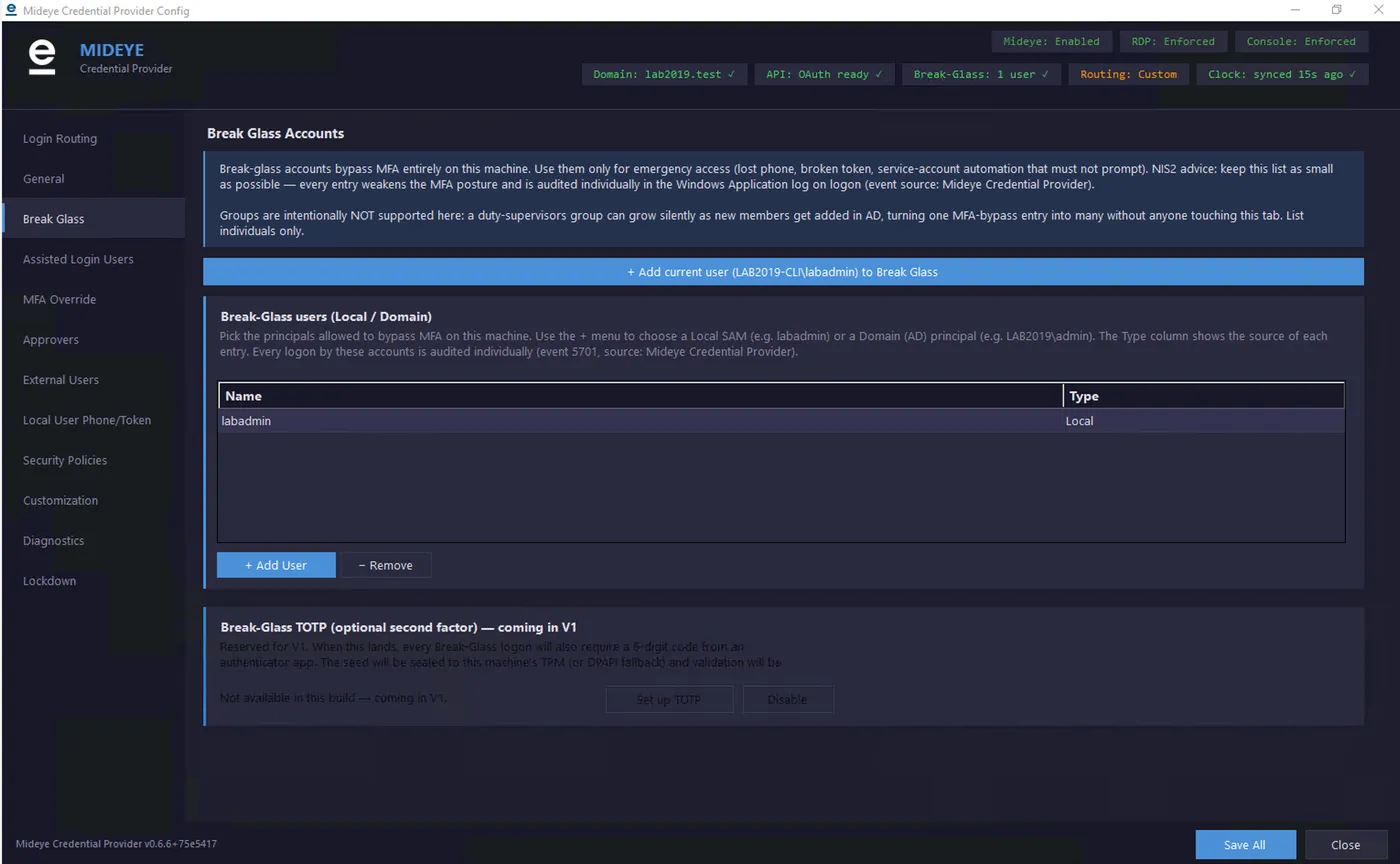Image resolution: width=1400 pixels, height=864 pixels.
Task: Open the Login Routing section
Action: [x=93, y=138]
